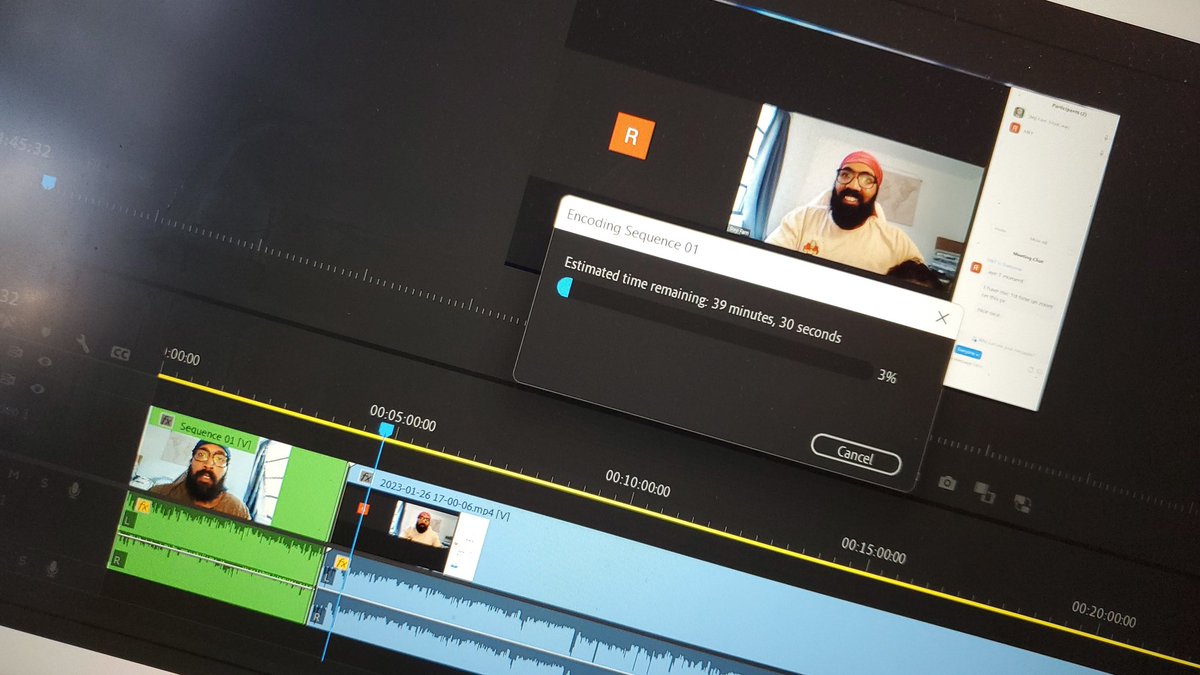Image resolution: width=1200 pixels, height=675 pixels.
Task: Click the encoding progress bar
Action: [x=715, y=329]
